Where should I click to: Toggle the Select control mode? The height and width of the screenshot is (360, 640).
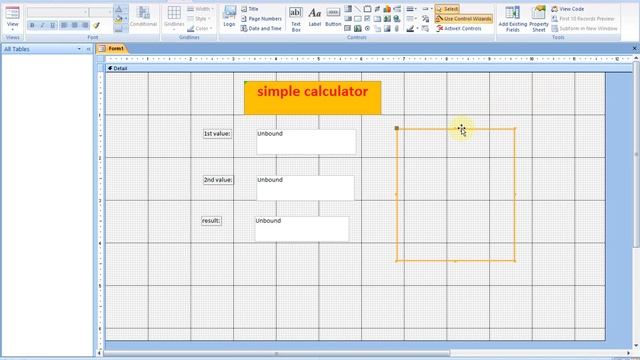[447, 9]
